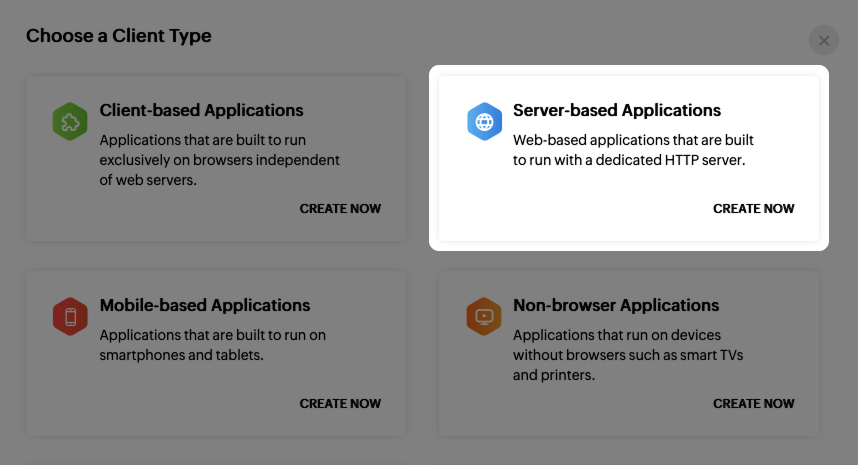
Task: Click the orange TV Non-browser icon
Action: [484, 317]
